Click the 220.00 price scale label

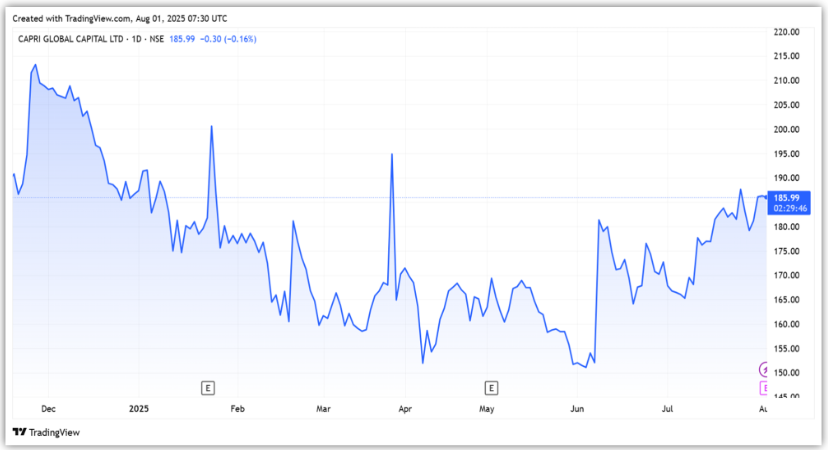click(x=786, y=32)
